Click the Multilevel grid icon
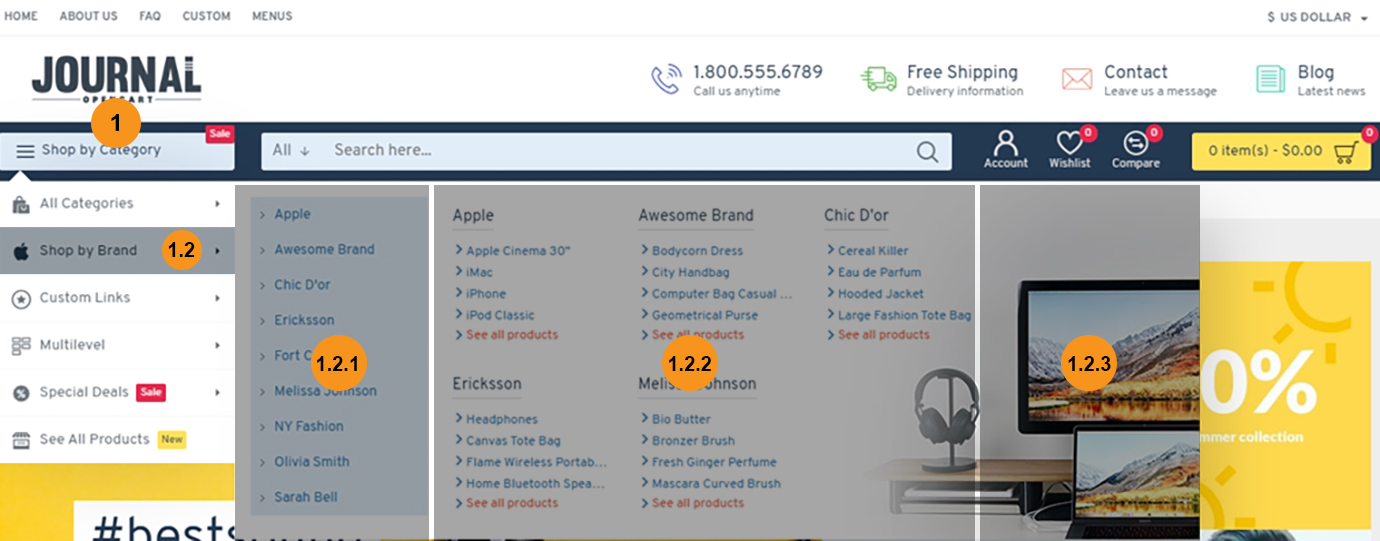 point(20,345)
